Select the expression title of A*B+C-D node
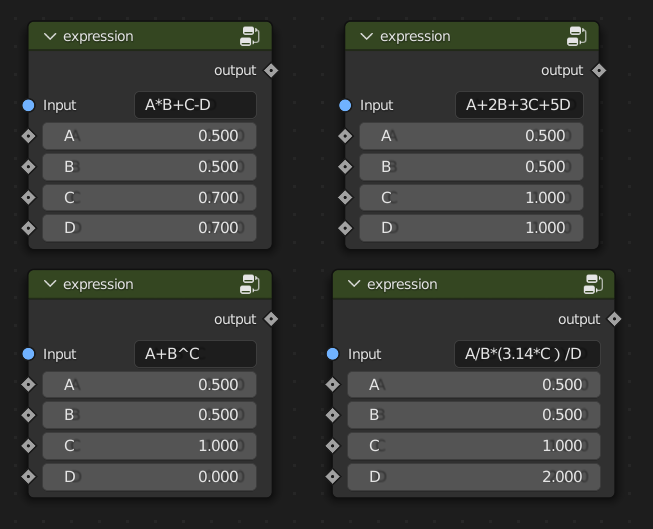Viewport: 653px width, 529px height. (x=98, y=37)
